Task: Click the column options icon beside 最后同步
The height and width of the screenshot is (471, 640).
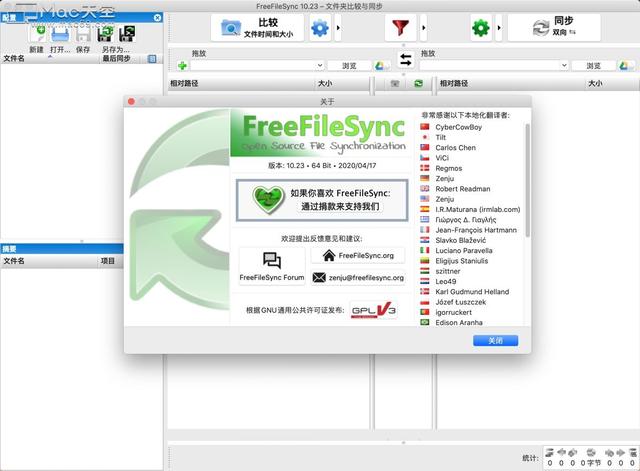Action: coord(152,59)
